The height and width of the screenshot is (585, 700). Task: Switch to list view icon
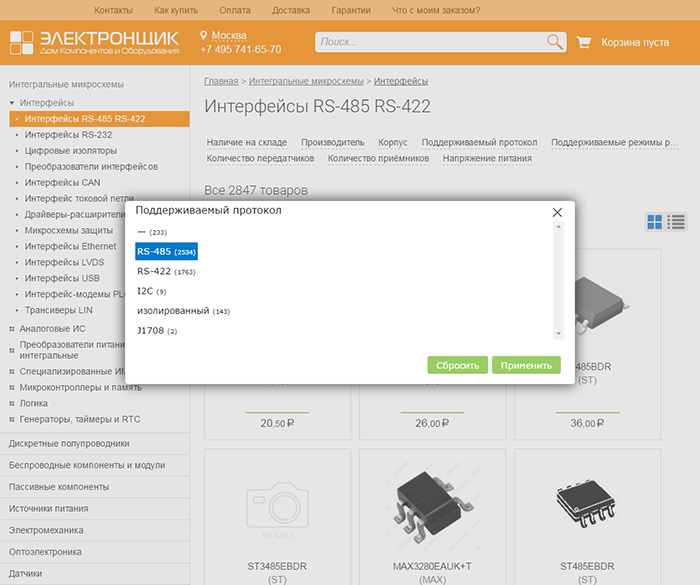click(676, 221)
